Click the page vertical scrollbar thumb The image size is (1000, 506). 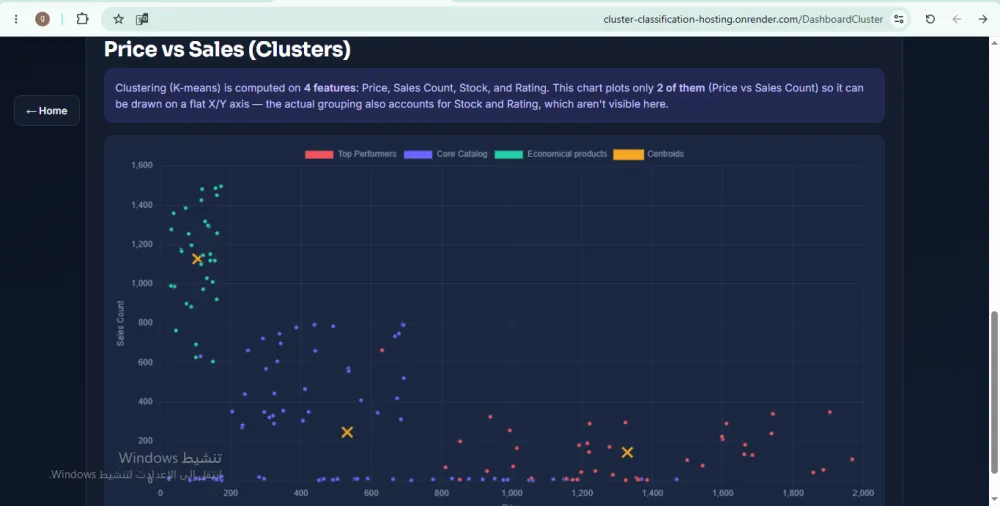(994, 392)
